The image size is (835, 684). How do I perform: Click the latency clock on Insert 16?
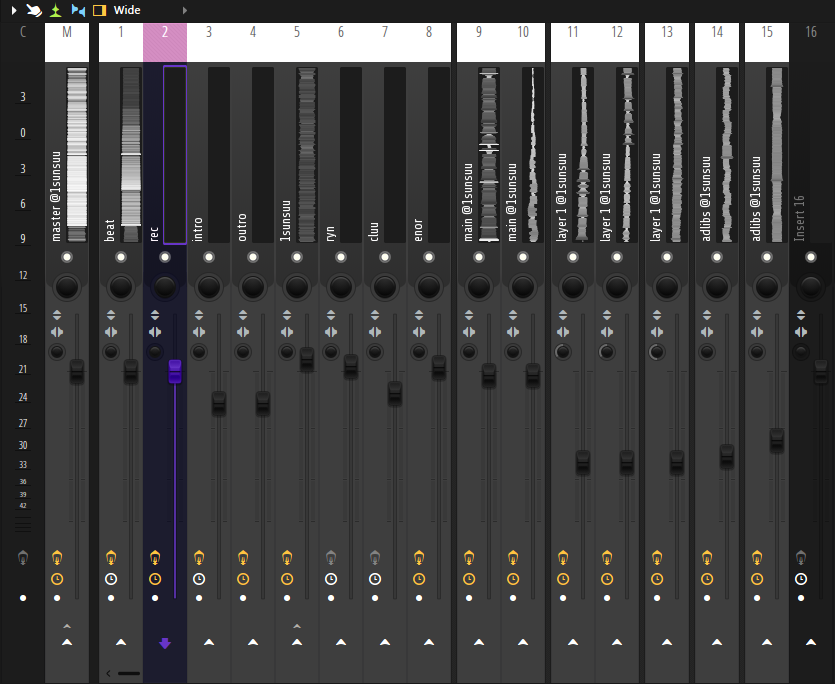pos(801,579)
